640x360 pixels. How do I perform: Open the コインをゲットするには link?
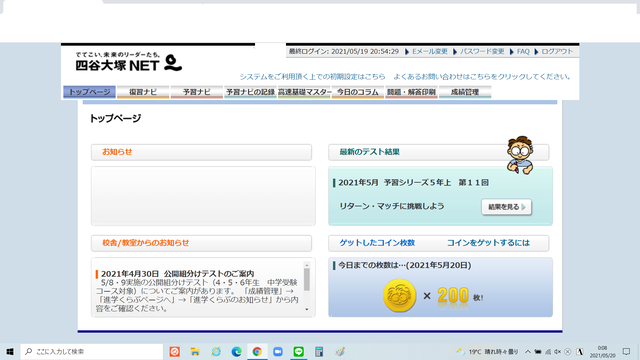point(488,243)
